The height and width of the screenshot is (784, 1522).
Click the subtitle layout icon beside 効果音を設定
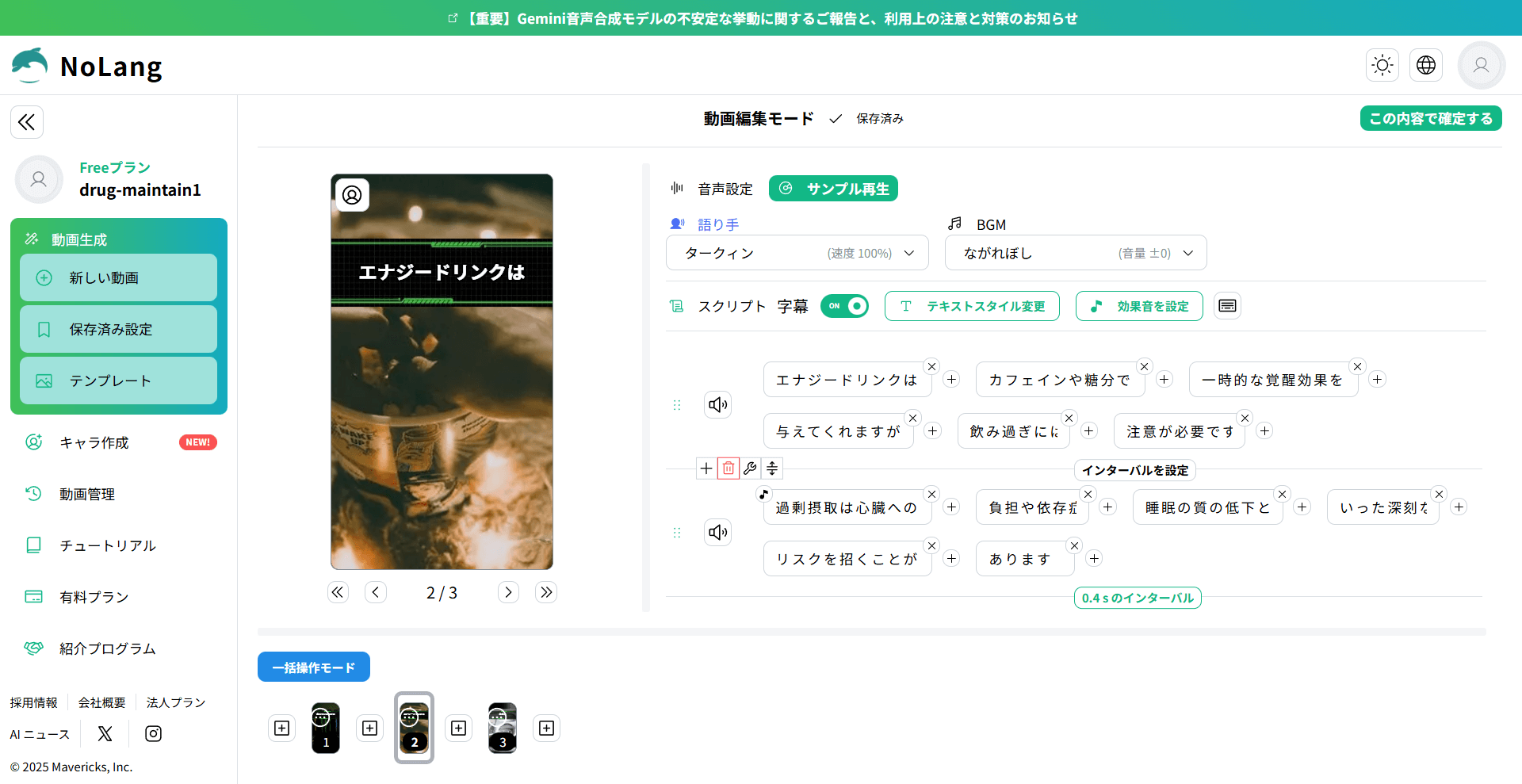pos(1227,306)
